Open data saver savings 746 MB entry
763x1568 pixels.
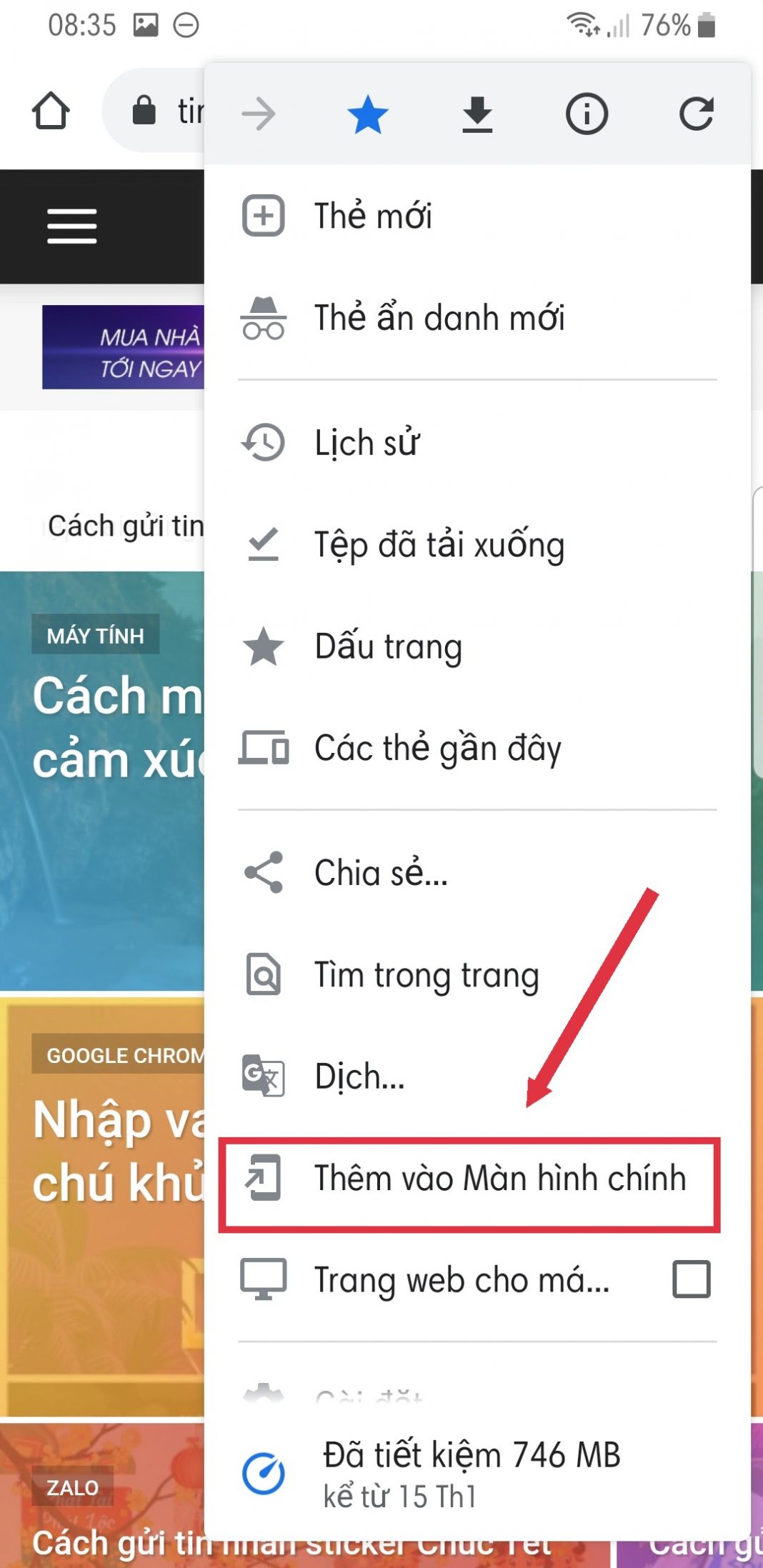tap(477, 1474)
